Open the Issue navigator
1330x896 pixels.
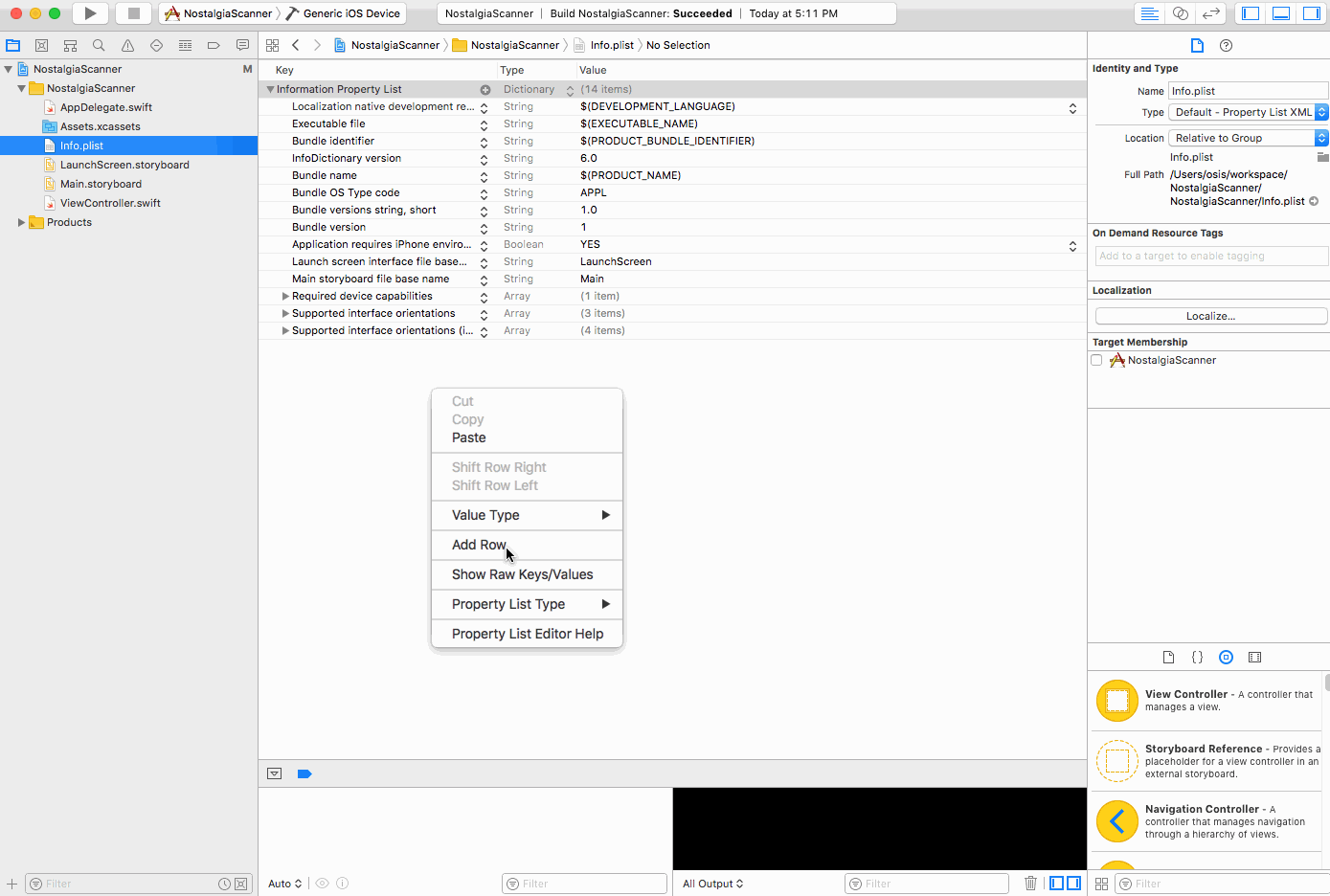click(127, 45)
